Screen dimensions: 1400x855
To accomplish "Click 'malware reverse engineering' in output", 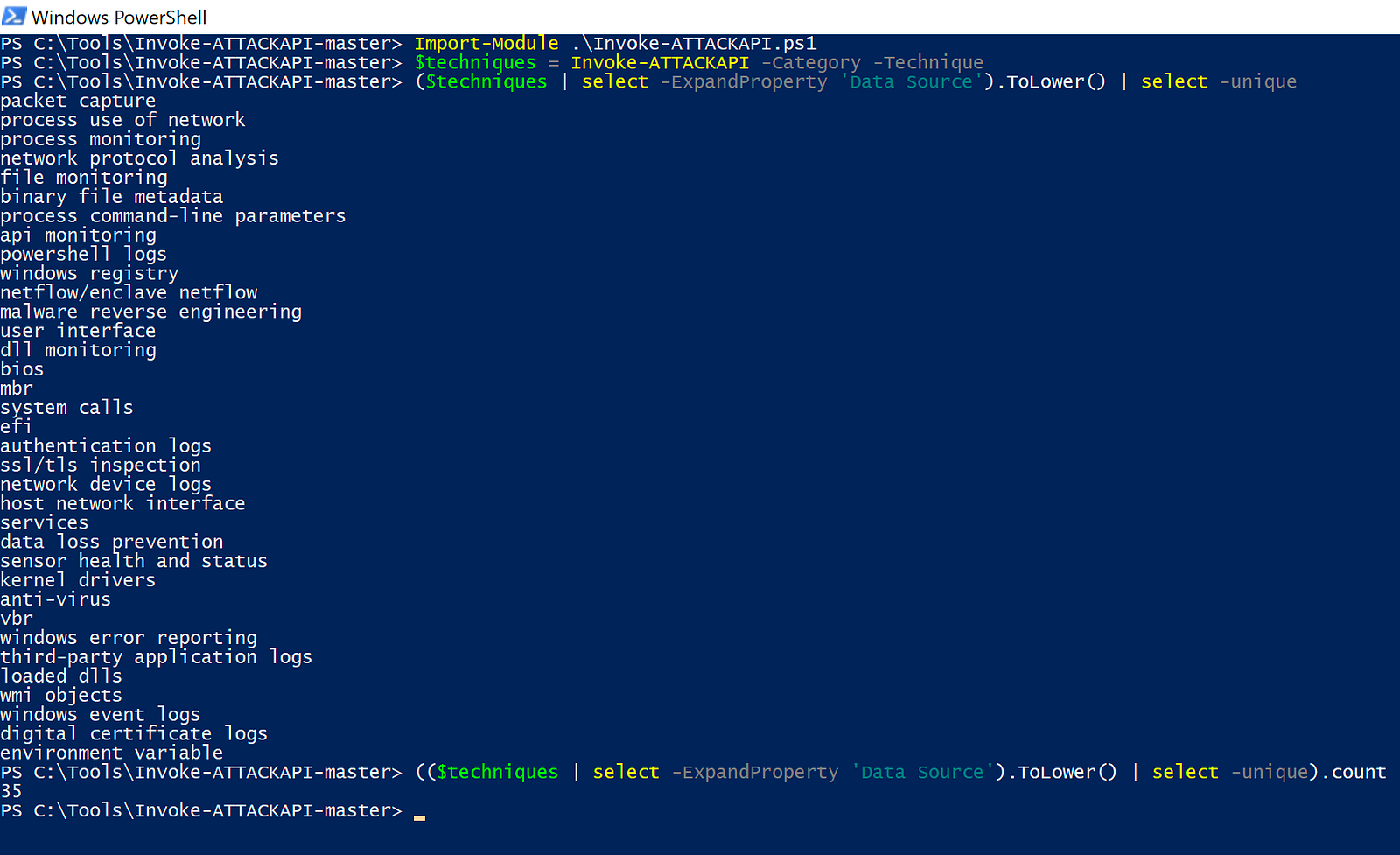I will pos(150,312).
